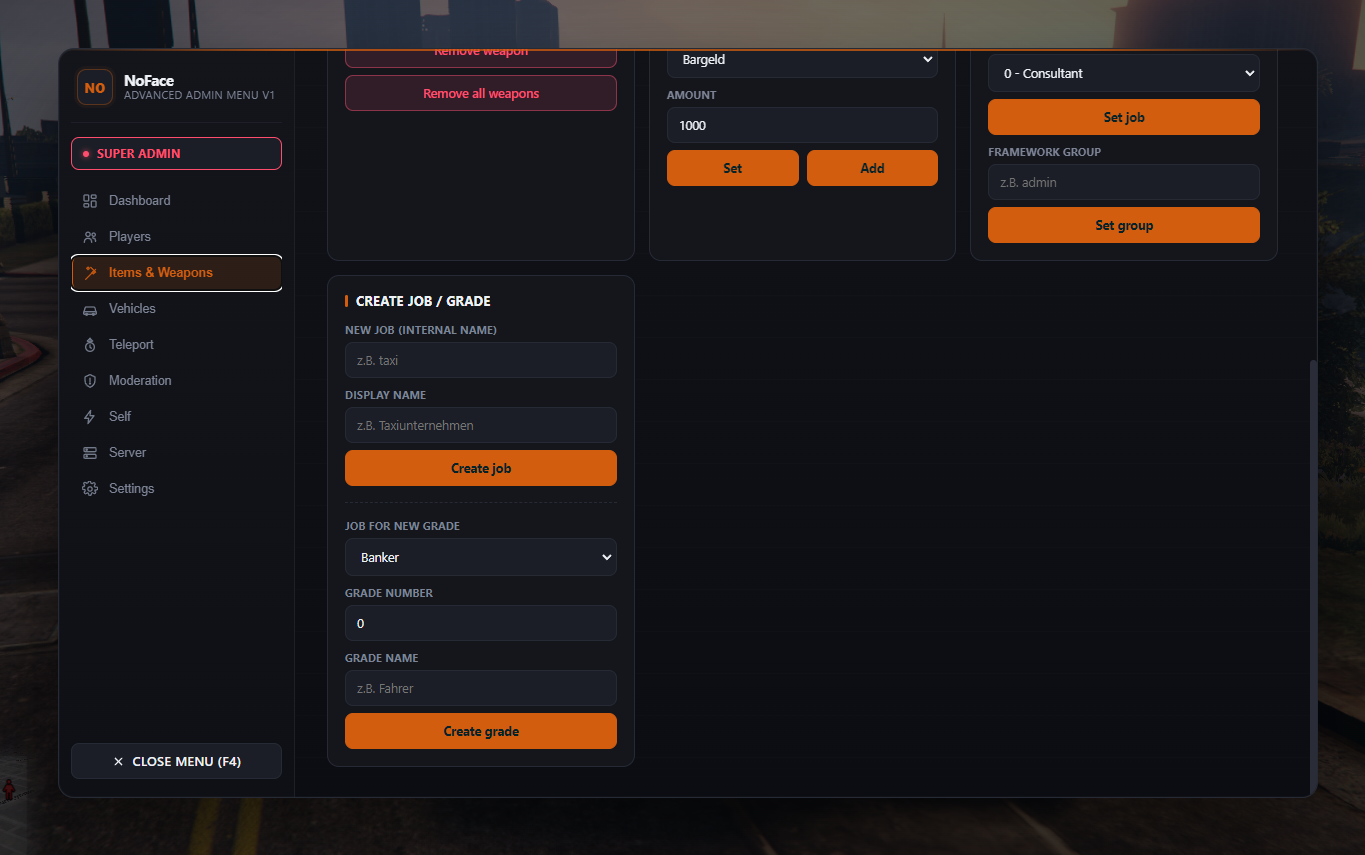
Task: Focus the New Job internal name field
Action: tap(481, 360)
